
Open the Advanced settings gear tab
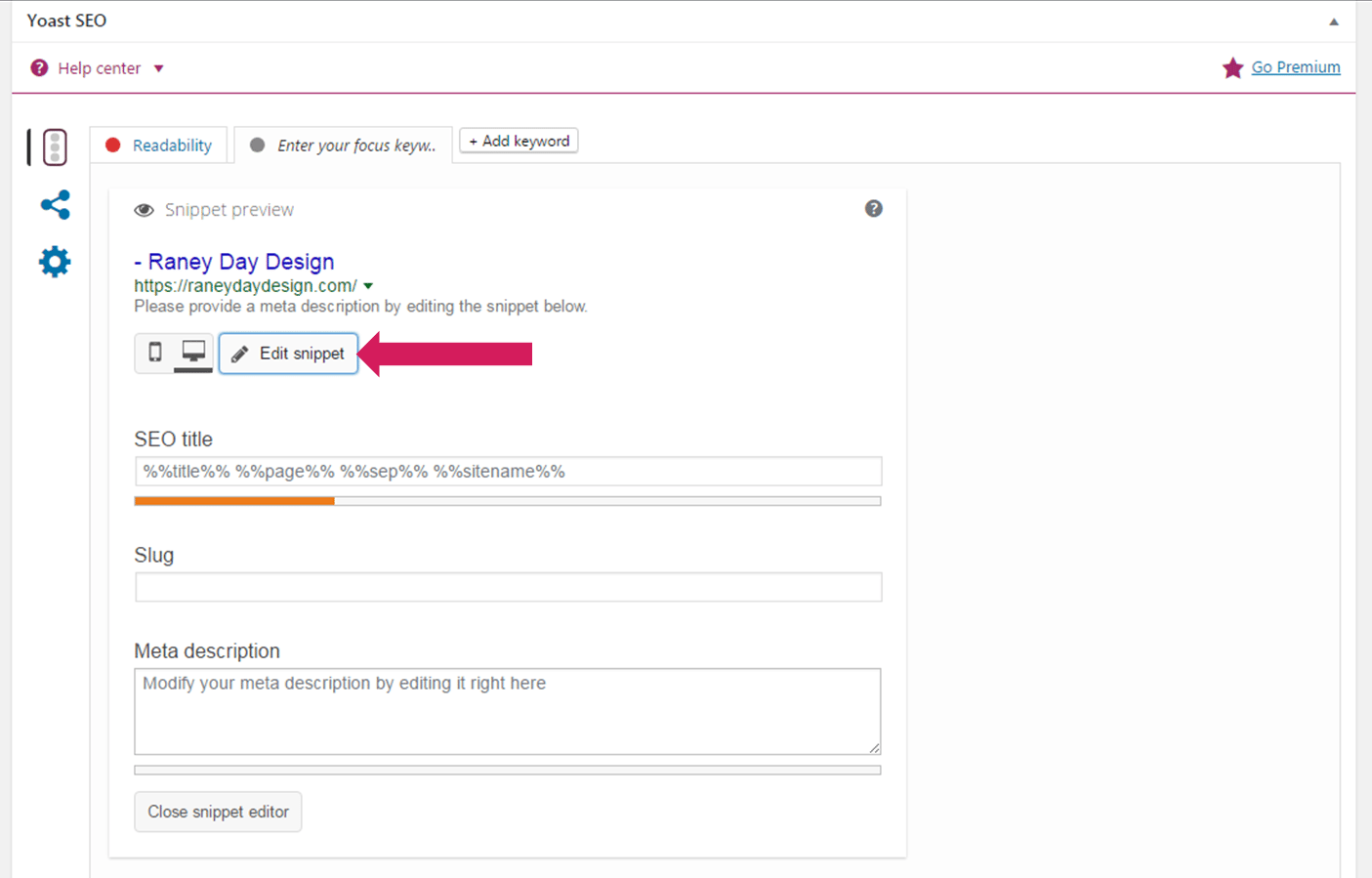coord(55,262)
